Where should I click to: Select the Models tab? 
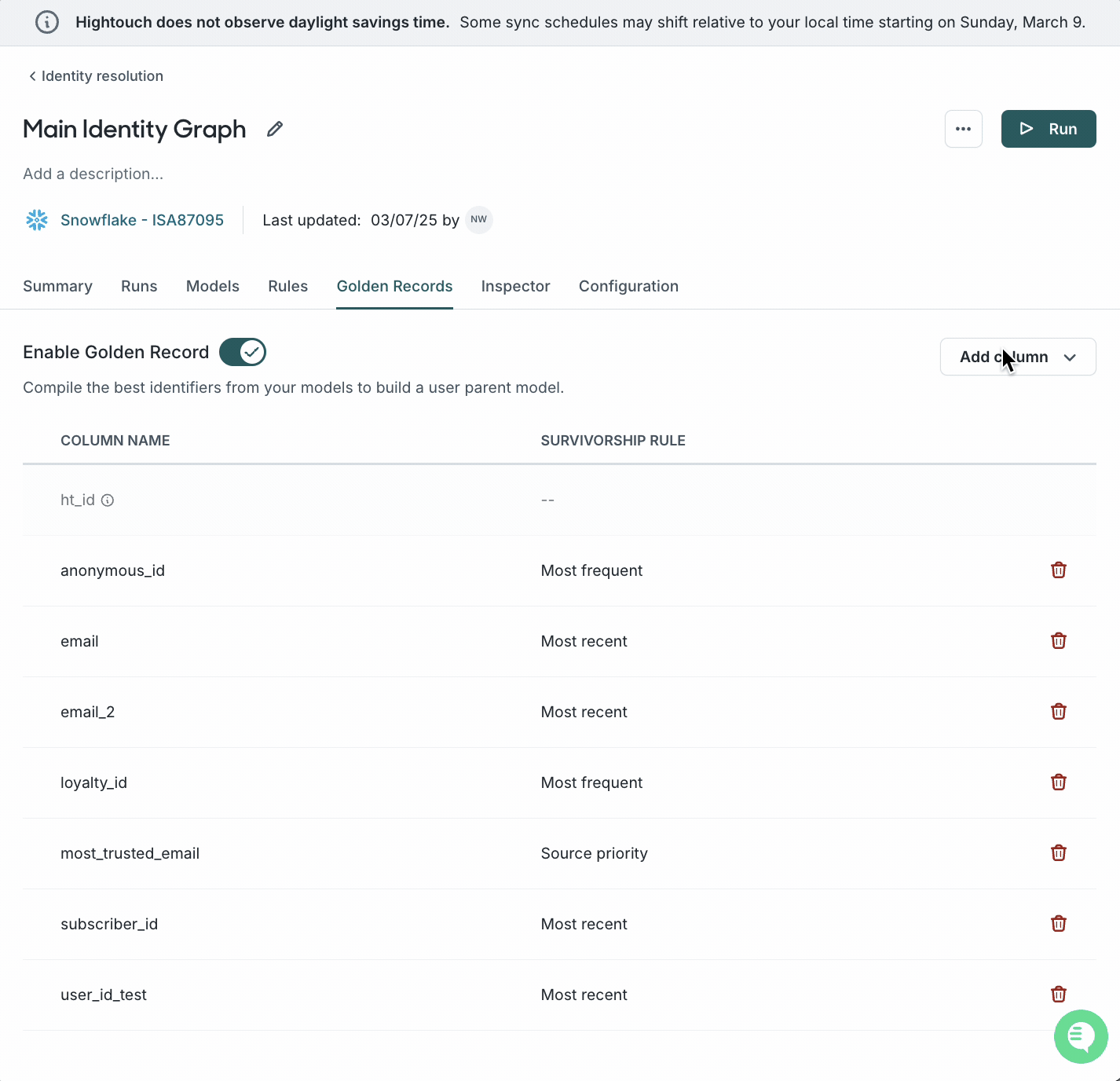212,286
